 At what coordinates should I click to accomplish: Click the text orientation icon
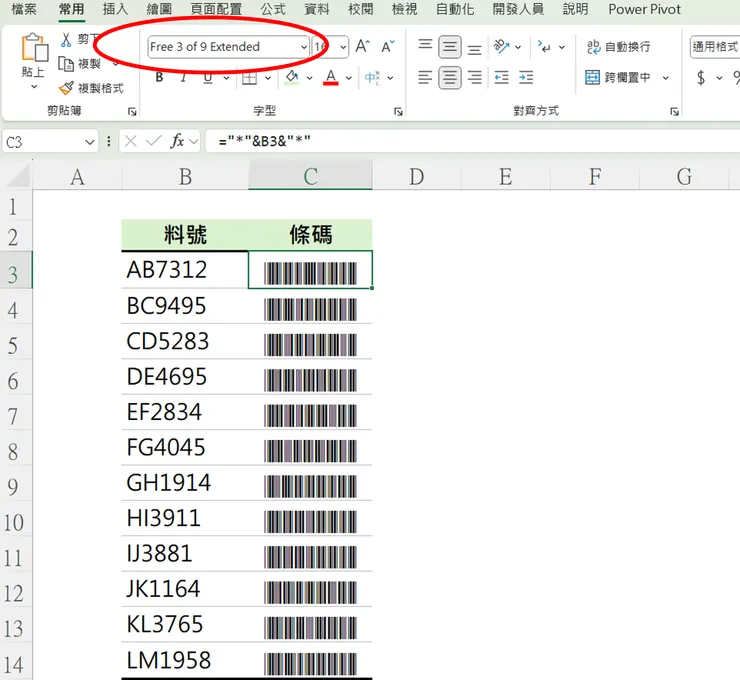(501, 47)
